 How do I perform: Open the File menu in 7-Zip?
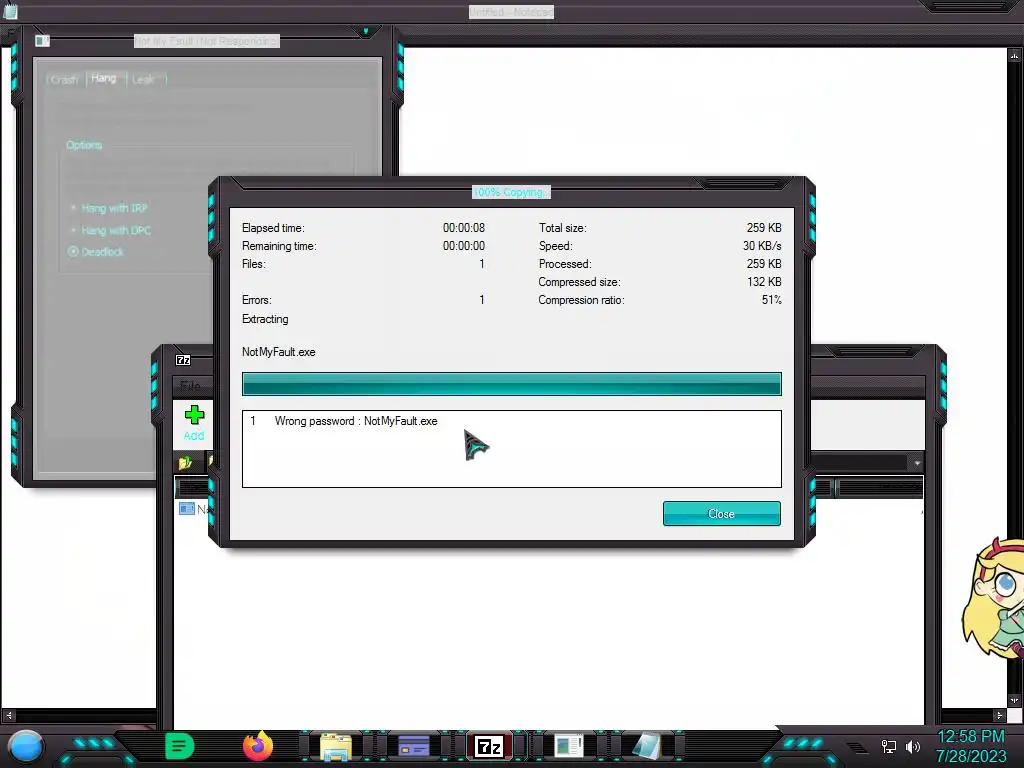tap(190, 385)
